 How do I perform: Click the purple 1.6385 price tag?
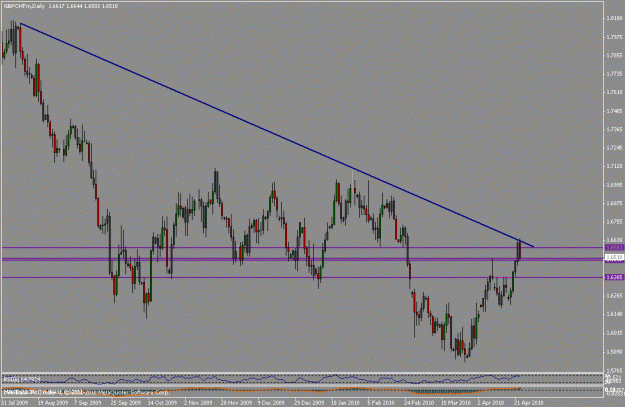614,277
